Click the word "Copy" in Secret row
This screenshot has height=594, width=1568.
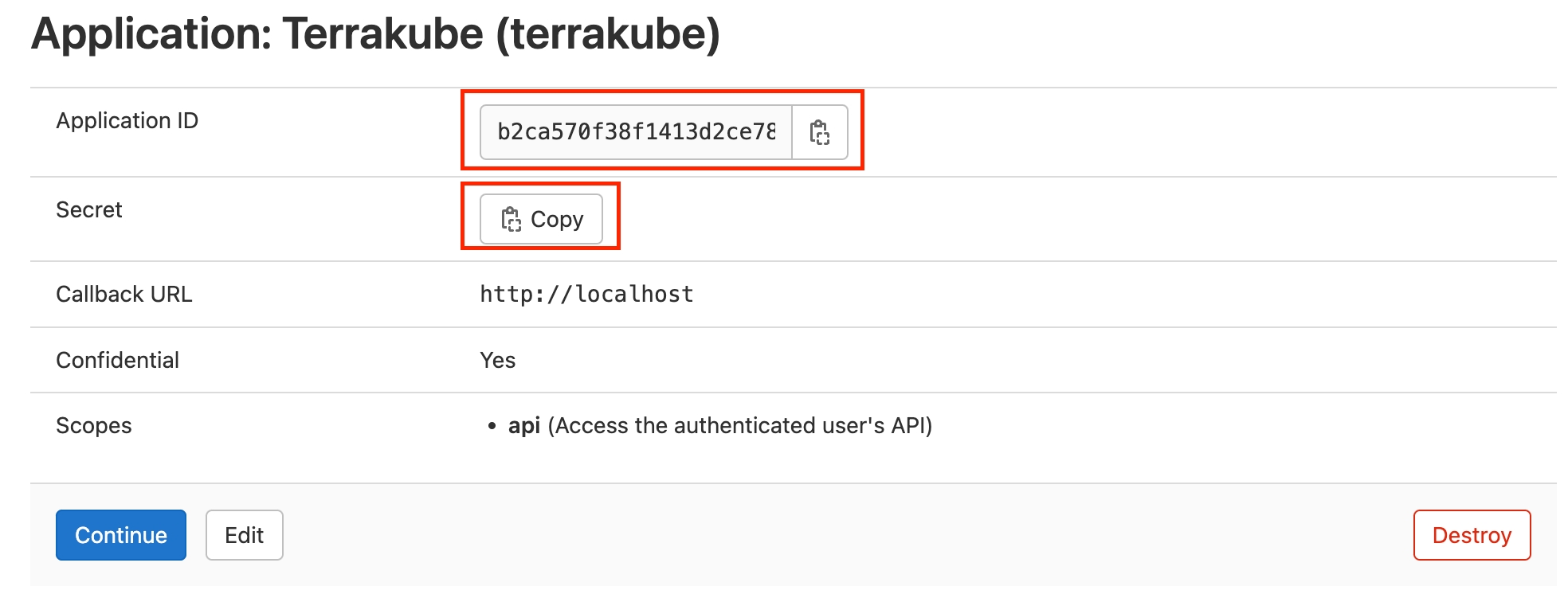click(557, 219)
